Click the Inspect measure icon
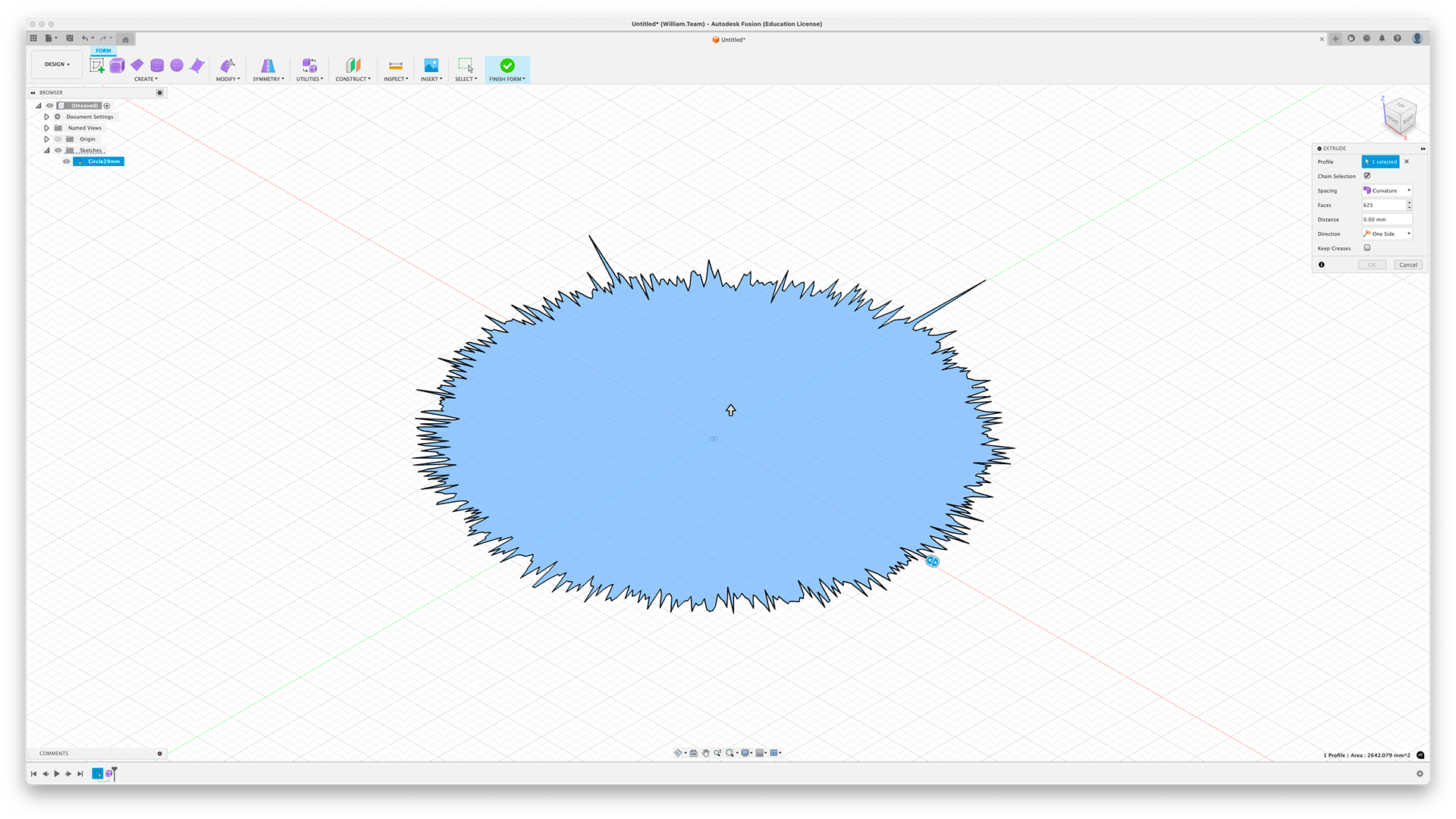The width and height of the screenshot is (1456, 819). pyautogui.click(x=396, y=65)
